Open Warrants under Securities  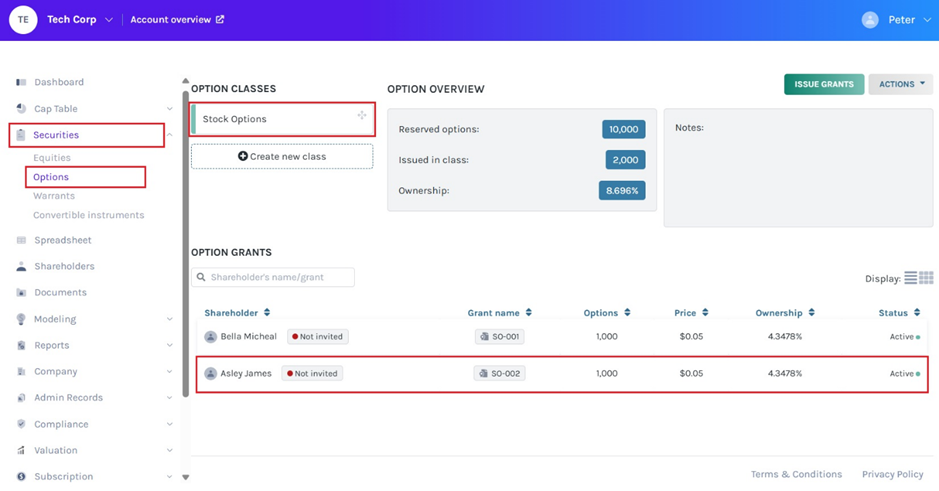pyautogui.click(x=54, y=196)
